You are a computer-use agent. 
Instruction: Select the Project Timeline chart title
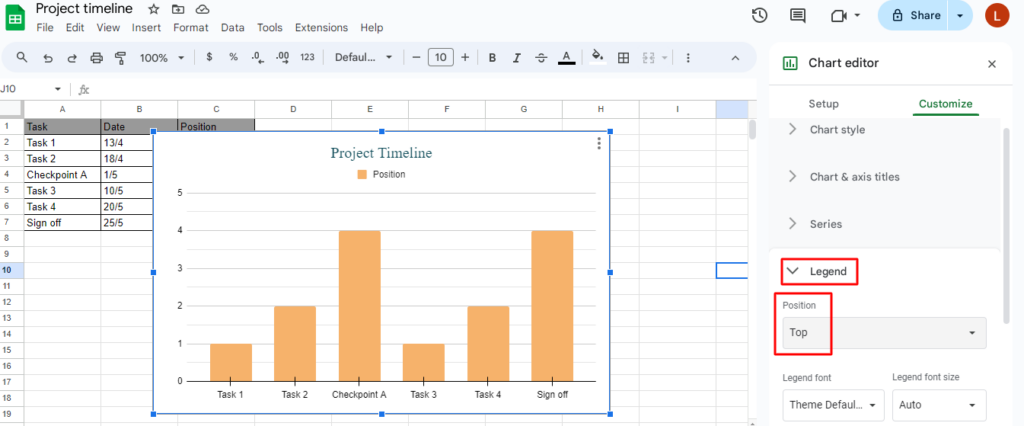pos(381,153)
